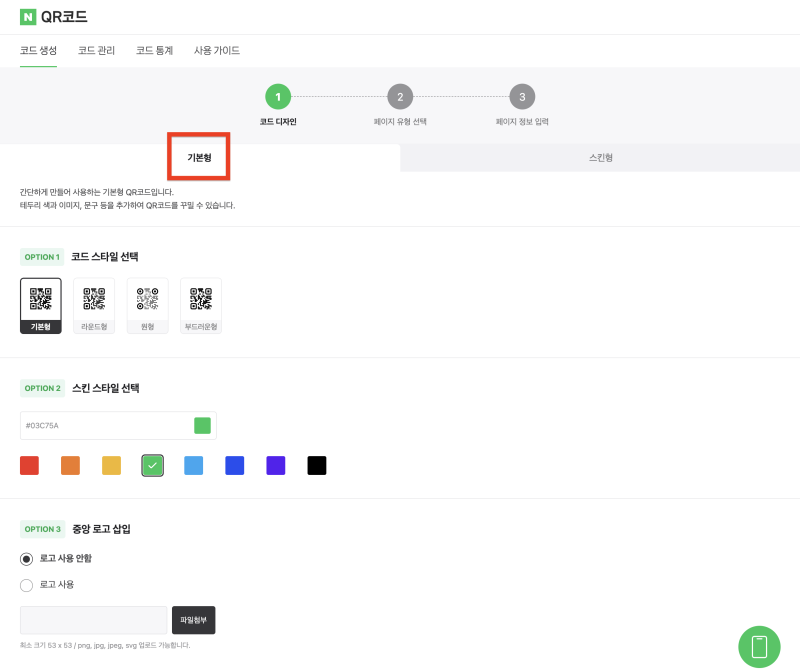Open the 사용 가이드 tab
The height and width of the screenshot is (671, 800).
click(216, 50)
